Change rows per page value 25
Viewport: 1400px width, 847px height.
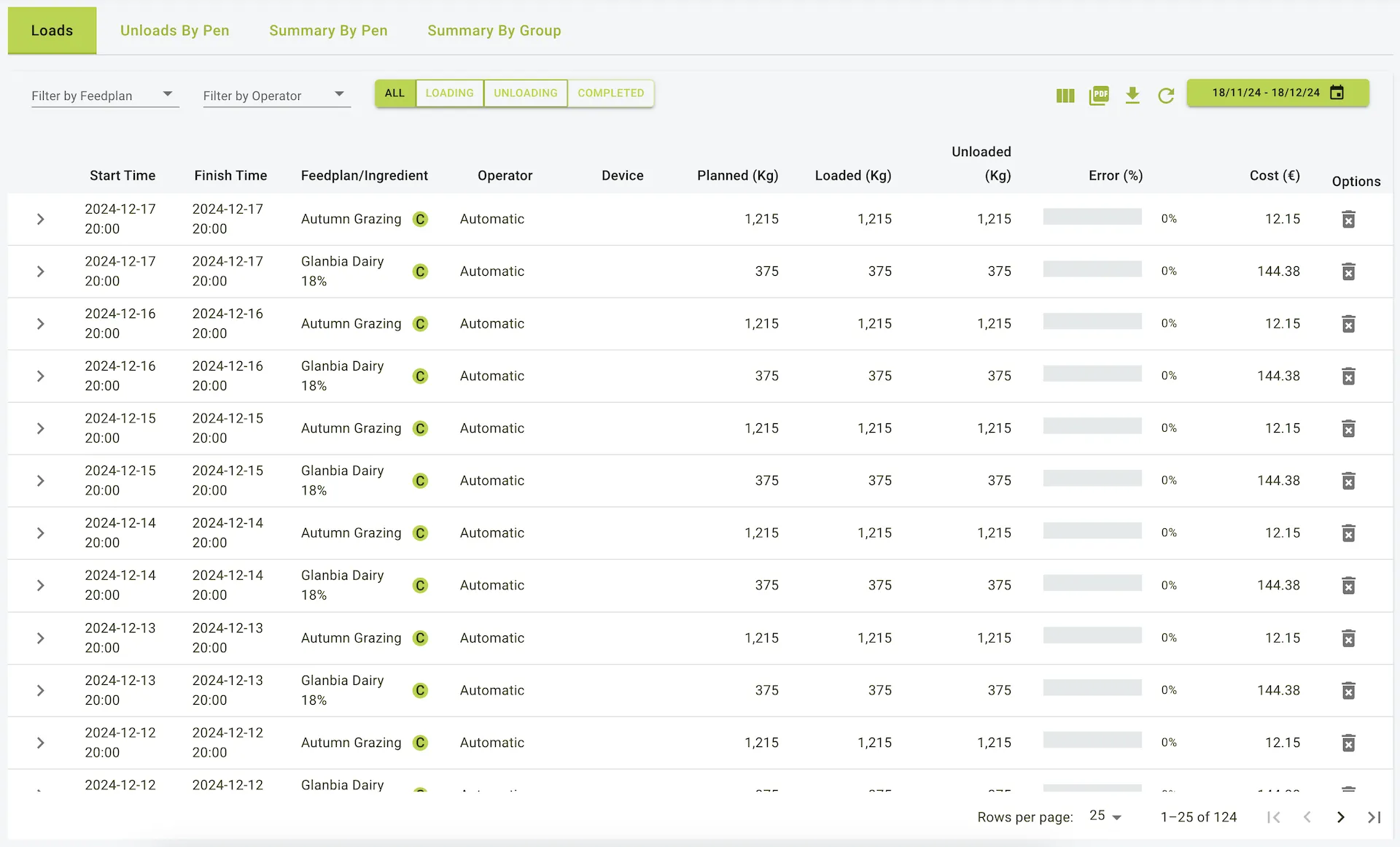pyautogui.click(x=1105, y=816)
